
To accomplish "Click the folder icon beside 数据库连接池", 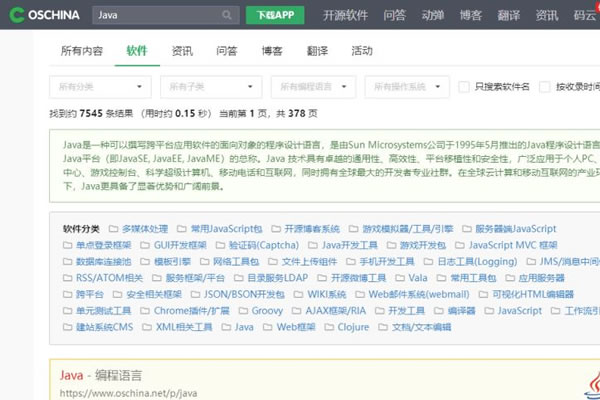I will [67, 261].
